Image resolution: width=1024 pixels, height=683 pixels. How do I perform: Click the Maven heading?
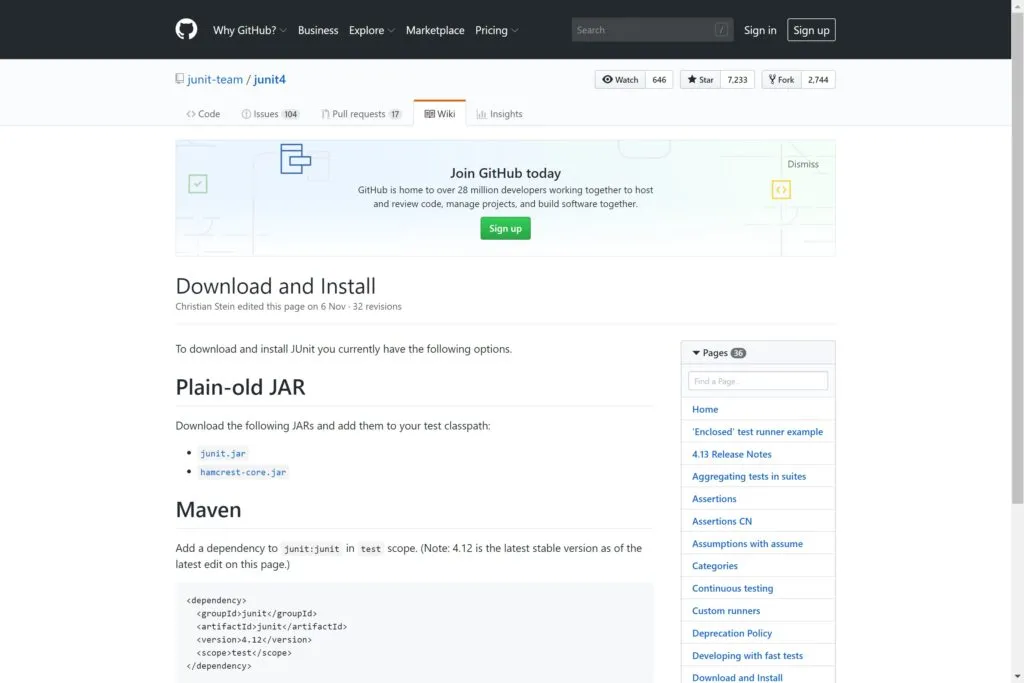[x=208, y=510]
